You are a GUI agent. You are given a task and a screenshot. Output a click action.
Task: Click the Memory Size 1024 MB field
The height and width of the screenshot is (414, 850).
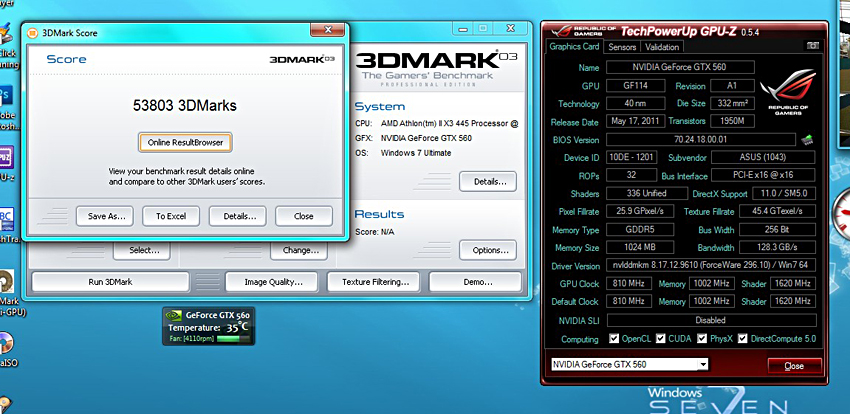click(x=640, y=248)
